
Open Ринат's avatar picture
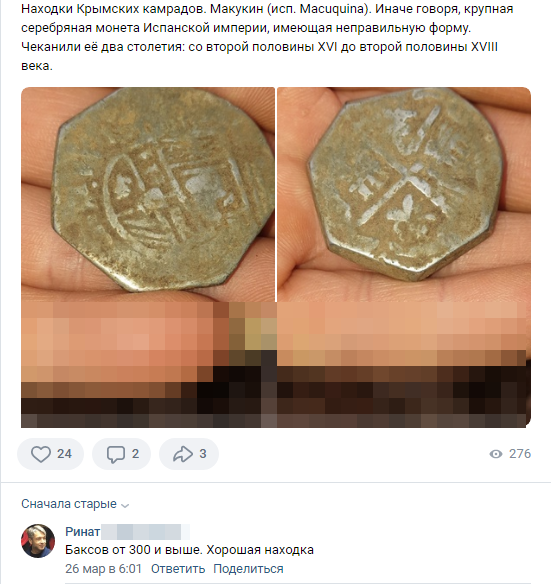pyautogui.click(x=38, y=541)
